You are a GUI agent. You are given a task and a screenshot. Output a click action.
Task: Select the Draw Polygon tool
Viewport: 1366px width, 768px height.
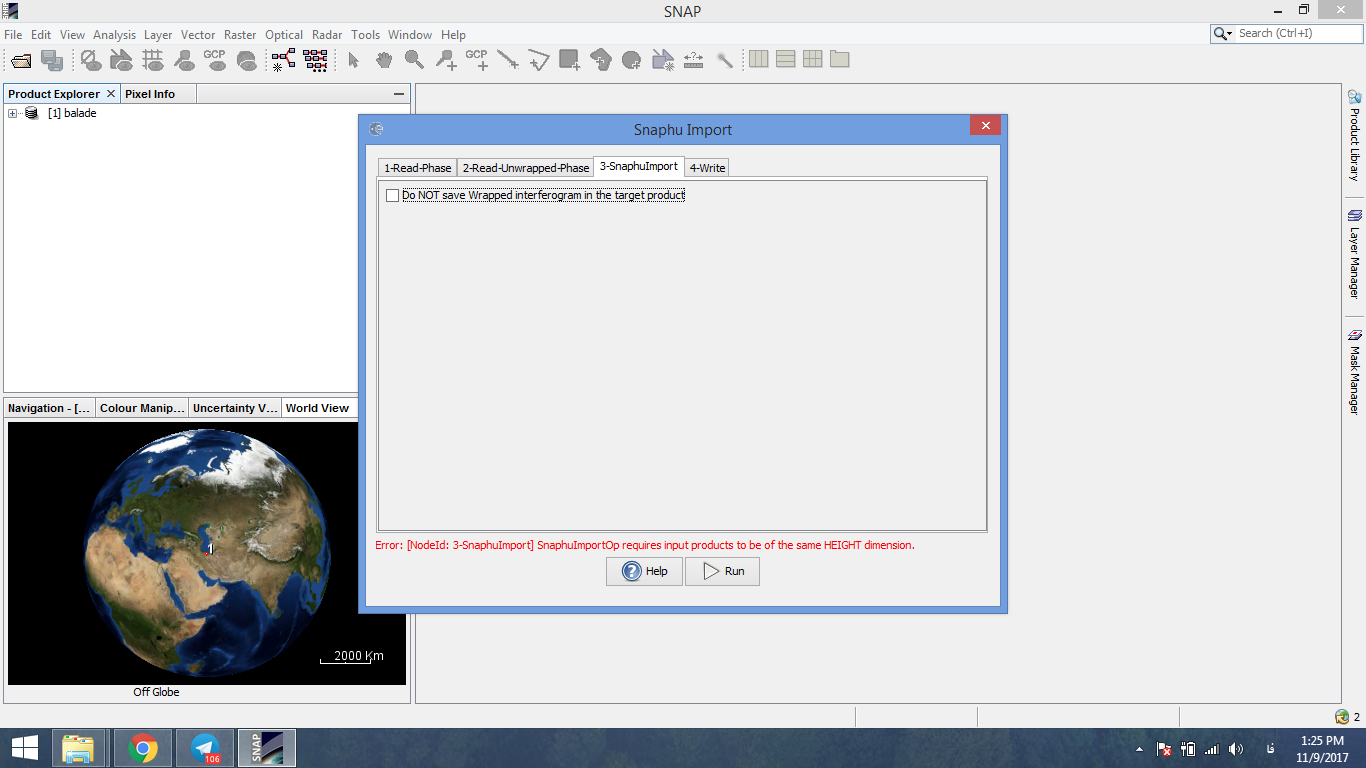click(x=601, y=60)
